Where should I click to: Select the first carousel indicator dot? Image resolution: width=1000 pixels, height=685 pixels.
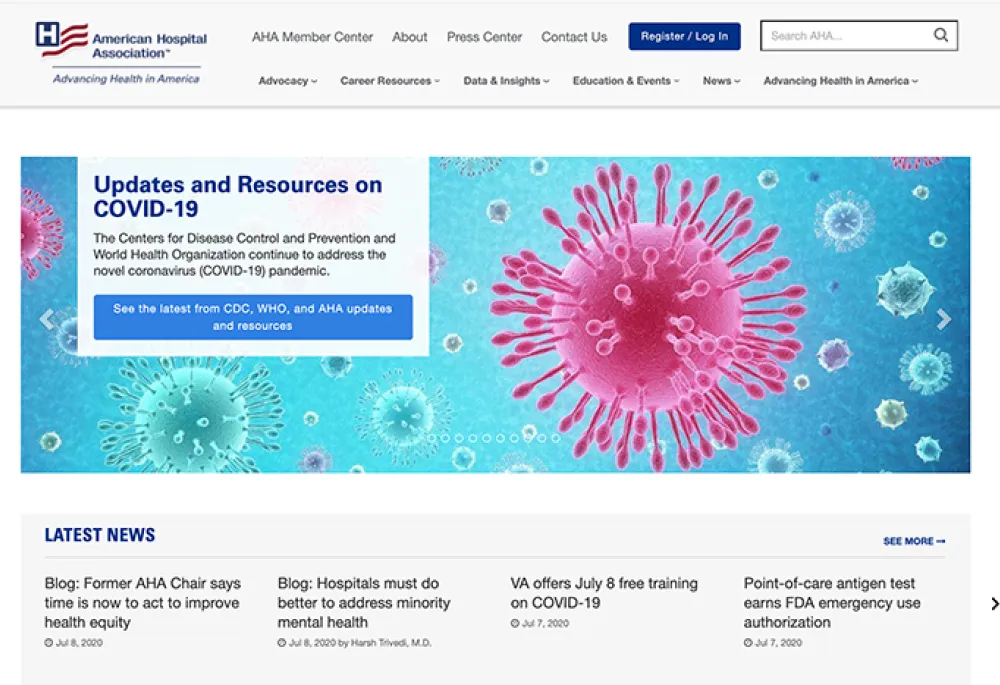432,438
